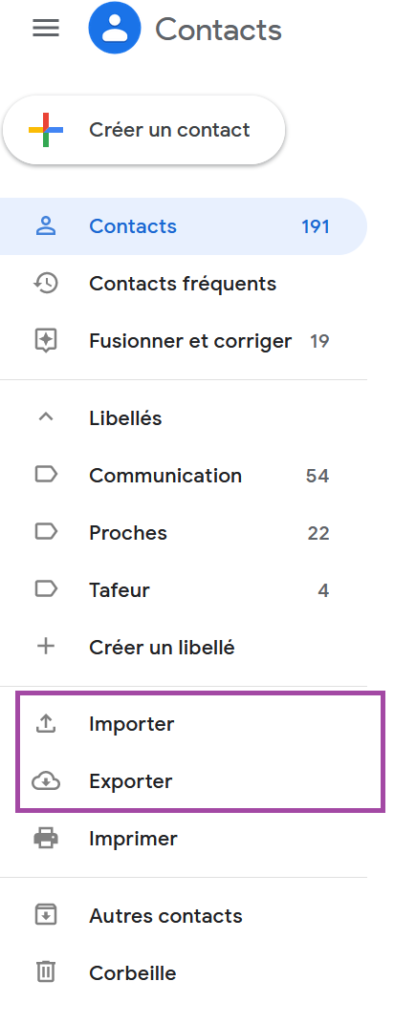394x1024 pixels.
Task: Open Autres contacts
Action: (x=183, y=916)
